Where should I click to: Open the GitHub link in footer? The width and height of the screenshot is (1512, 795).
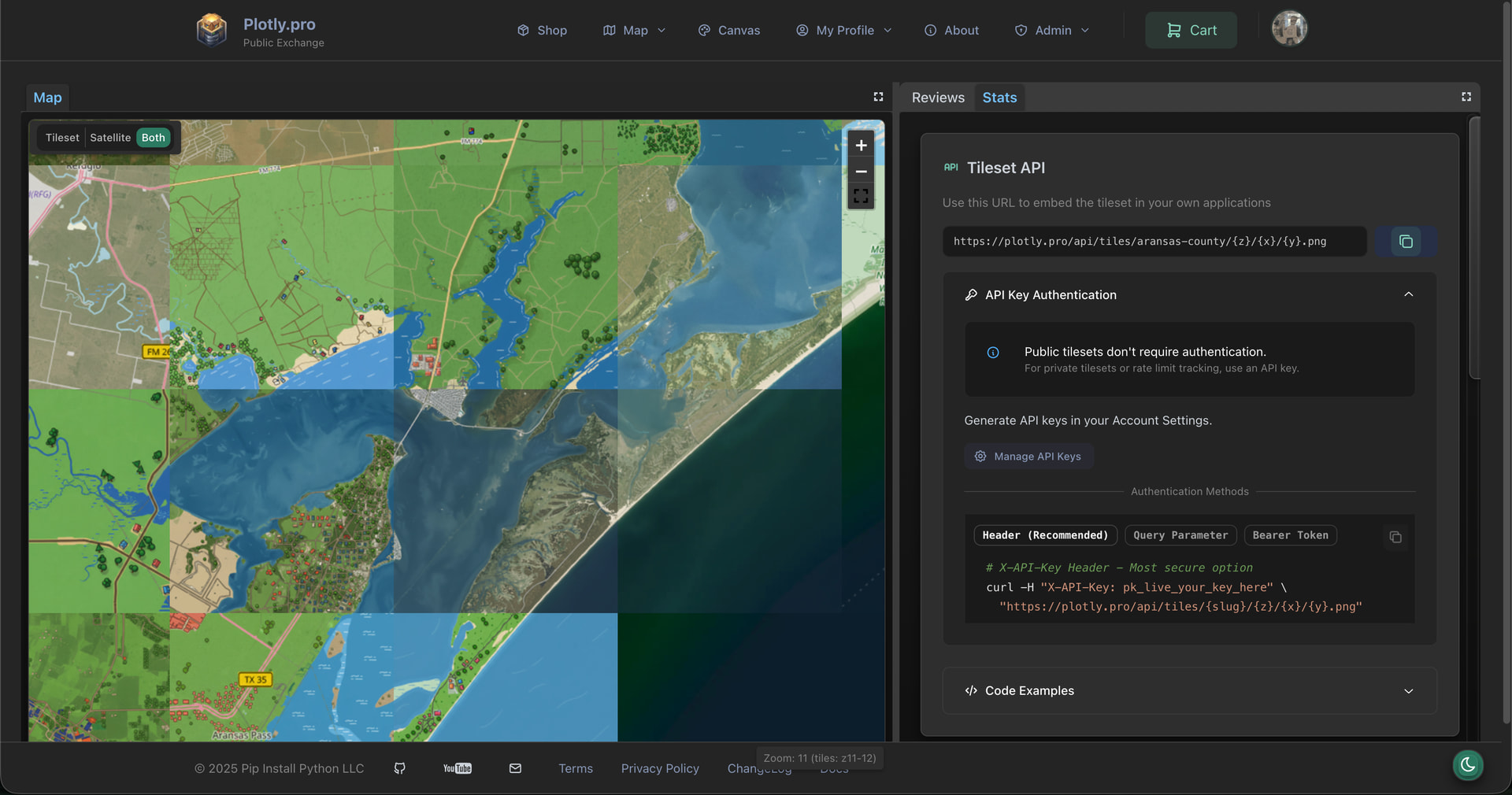(x=400, y=768)
